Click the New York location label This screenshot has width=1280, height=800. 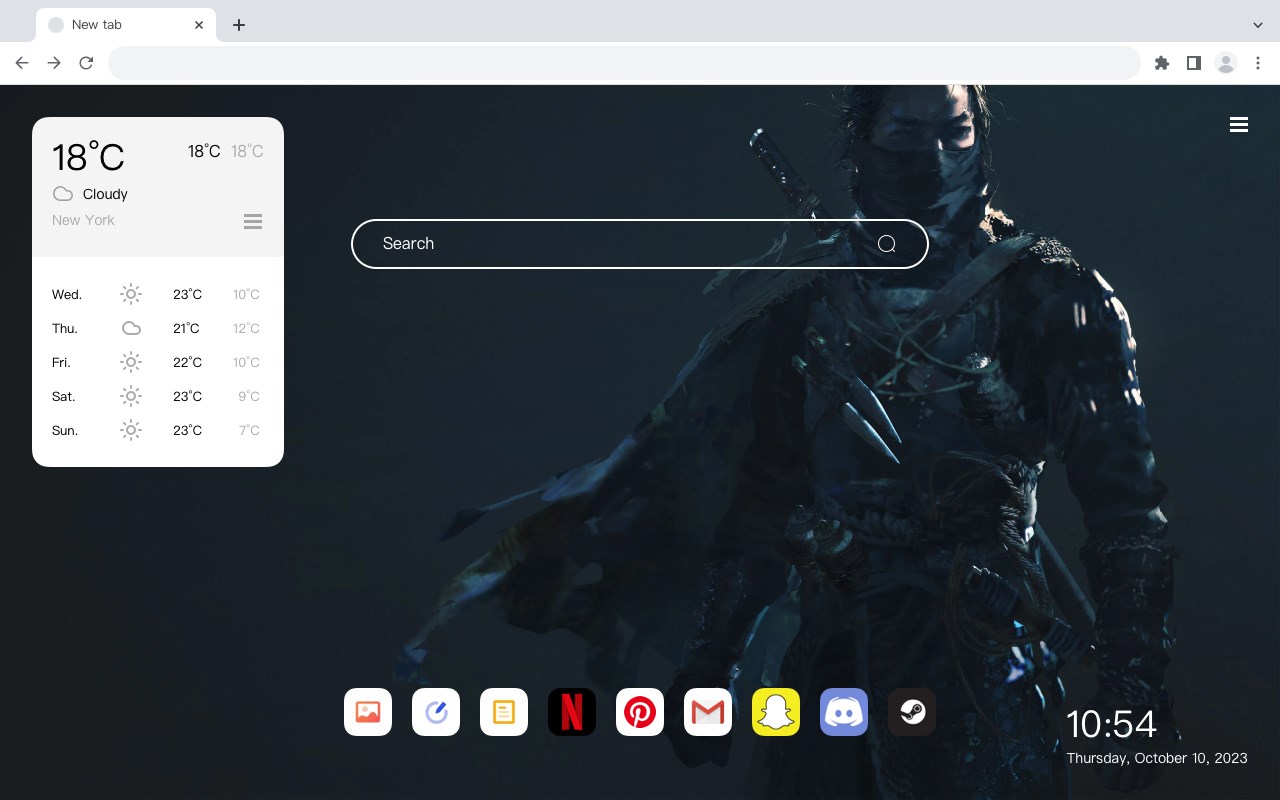point(83,220)
